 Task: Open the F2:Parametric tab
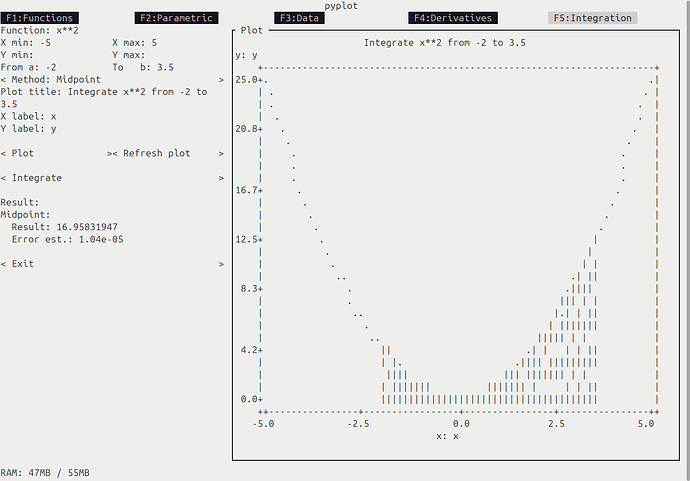[x=176, y=18]
